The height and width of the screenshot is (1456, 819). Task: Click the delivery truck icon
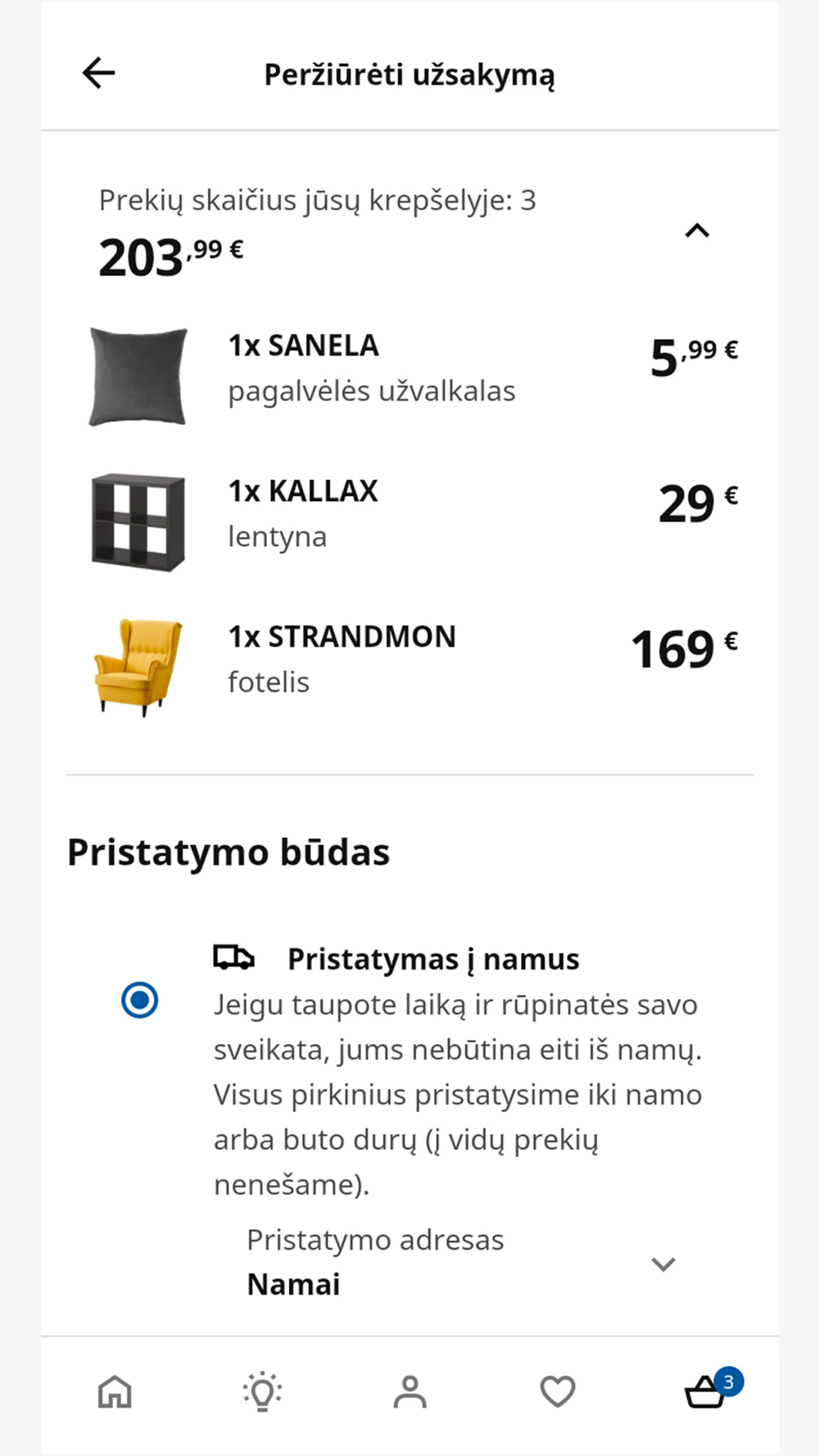coord(234,956)
